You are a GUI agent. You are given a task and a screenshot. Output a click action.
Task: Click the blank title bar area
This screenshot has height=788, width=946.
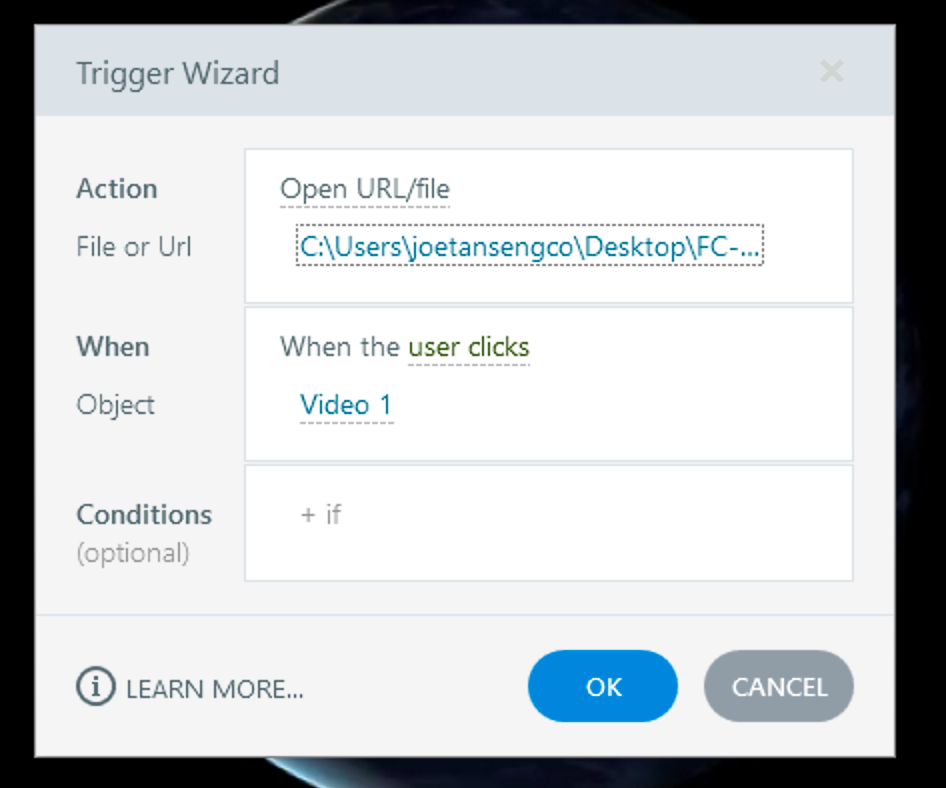pos(550,73)
